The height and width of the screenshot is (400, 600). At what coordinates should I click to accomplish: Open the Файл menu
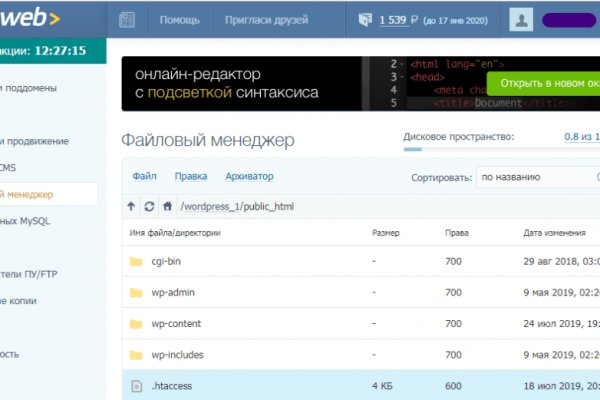[x=144, y=176]
